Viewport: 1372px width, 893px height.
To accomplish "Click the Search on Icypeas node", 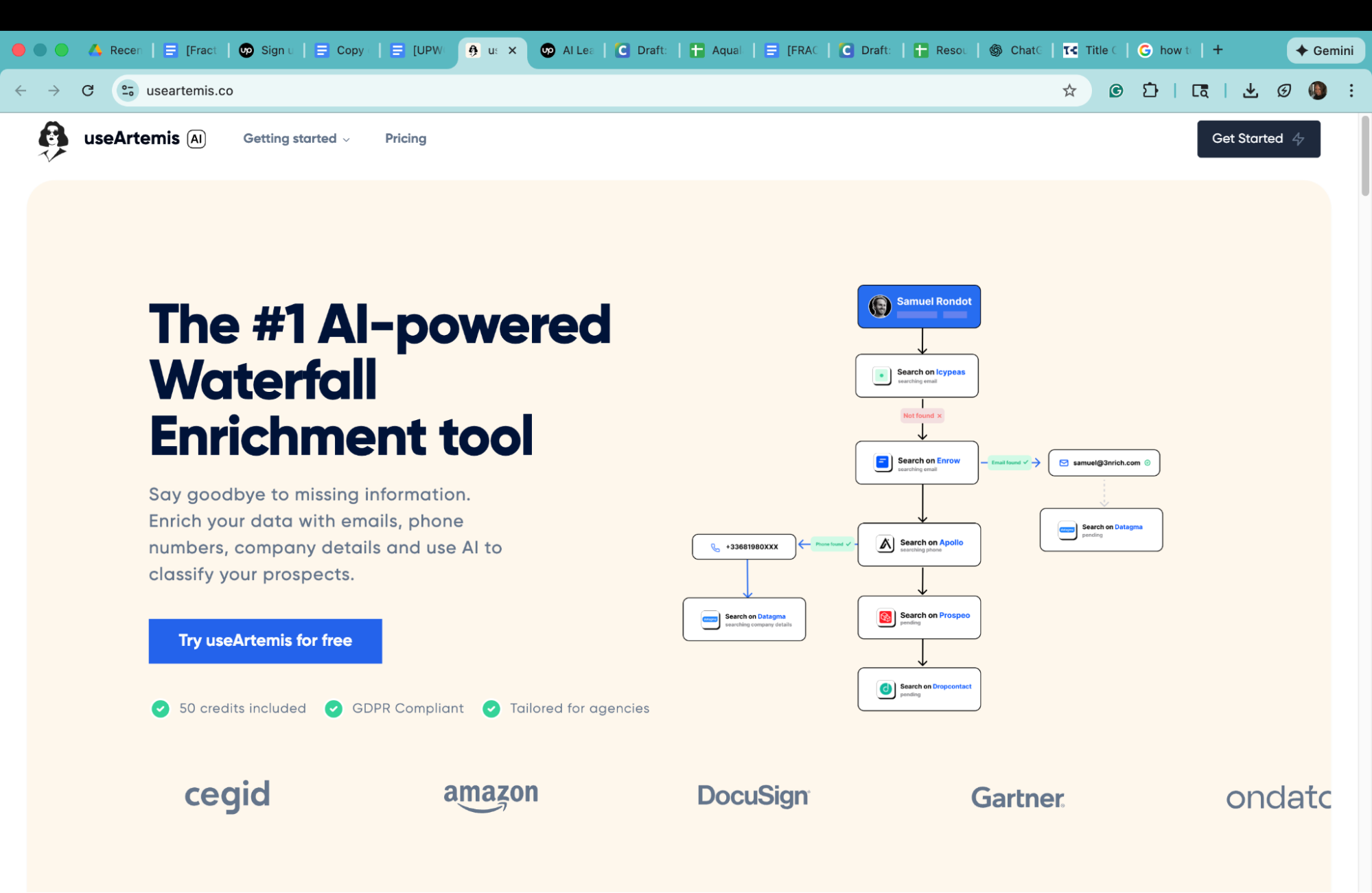I will pos(916,375).
